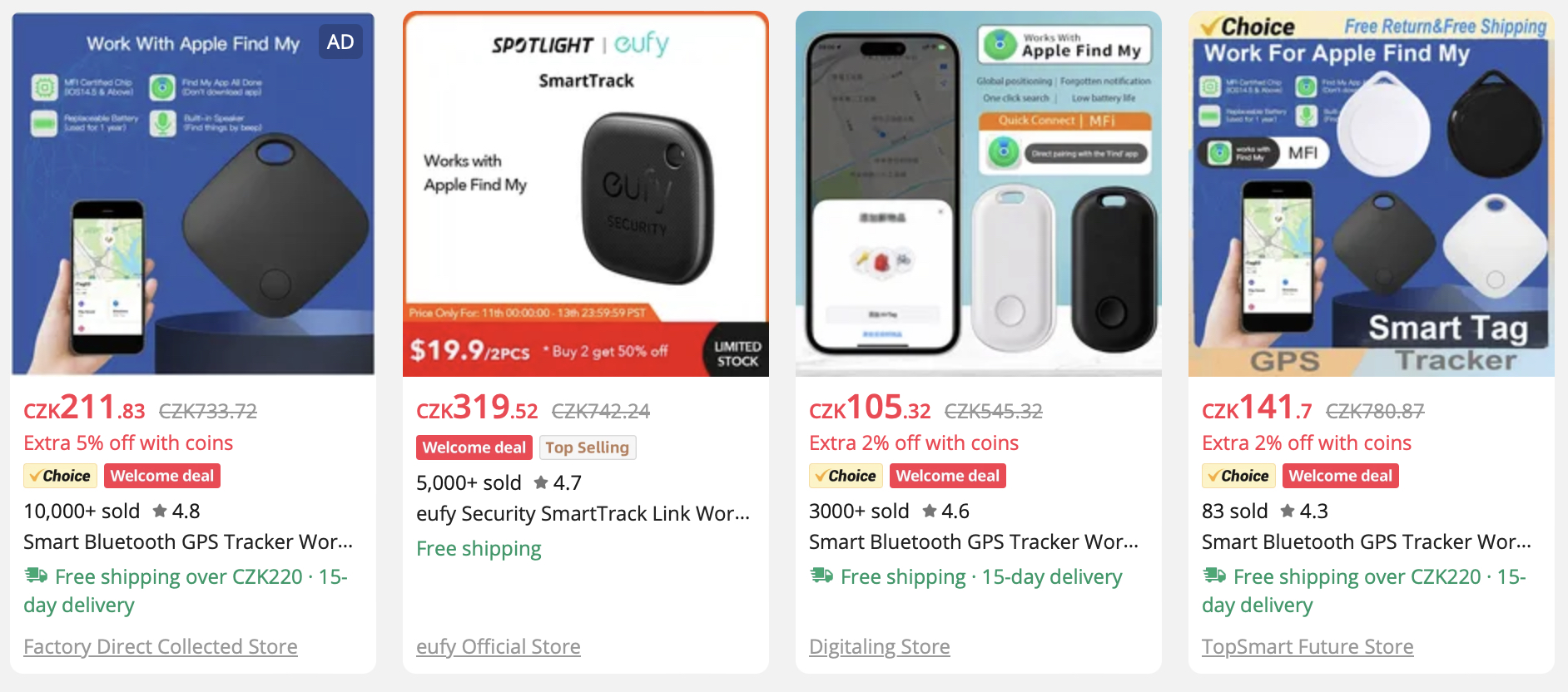Open the first blue tracker product image
Image resolution: width=1568 pixels, height=692 pixels.
coord(193,194)
